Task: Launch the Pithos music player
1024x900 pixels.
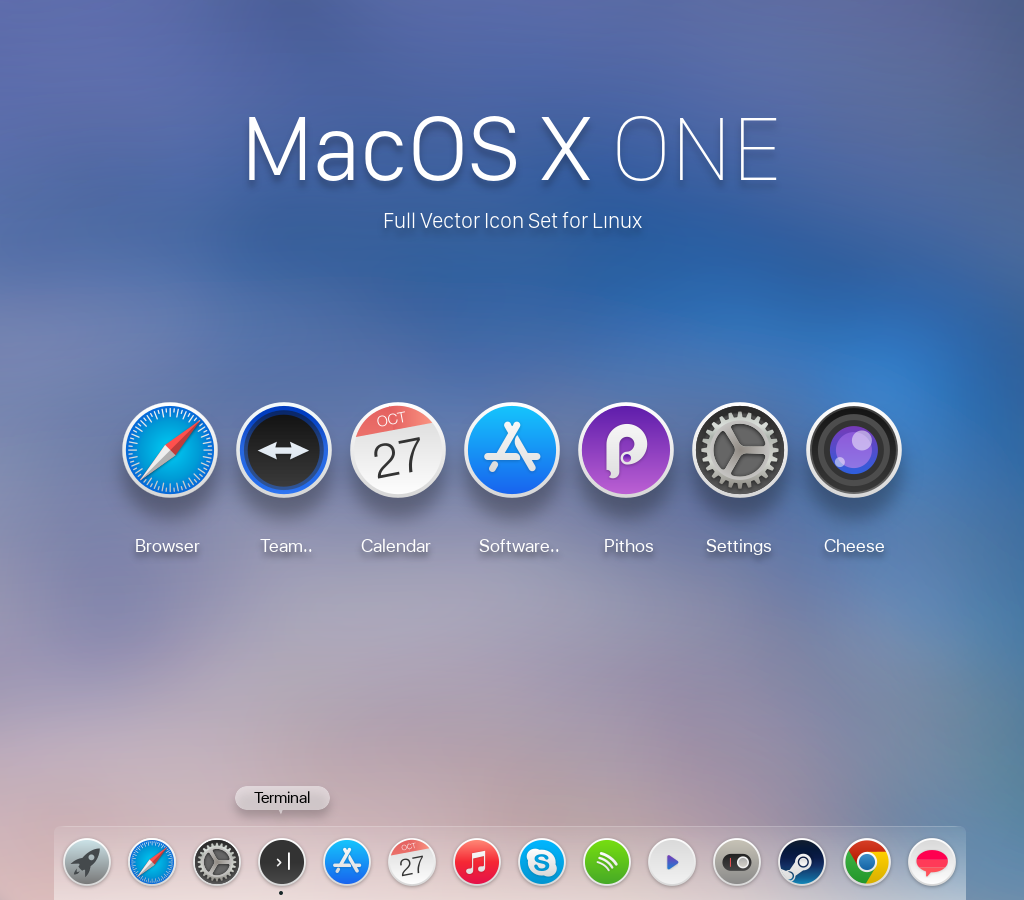Action: coord(626,450)
